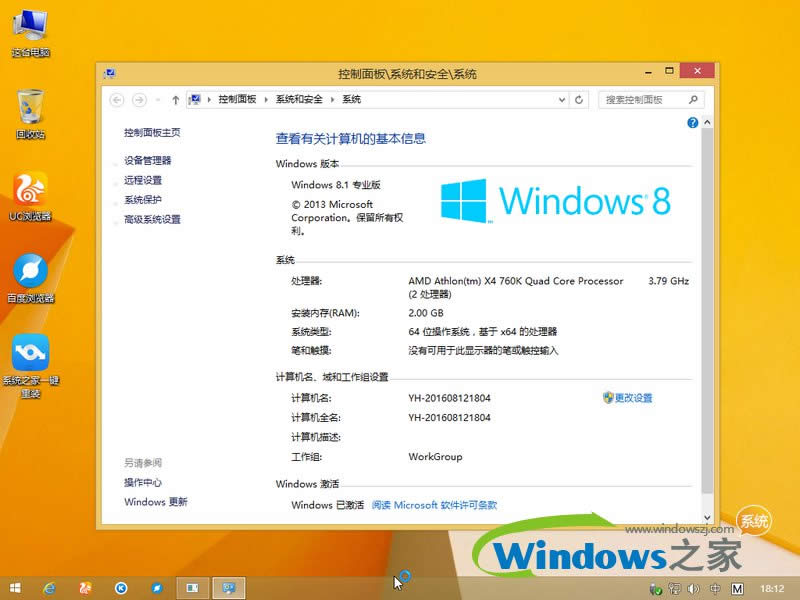This screenshot has height=600, width=800.
Task: Open 高级系统设置 in the sidebar
Action: point(152,219)
